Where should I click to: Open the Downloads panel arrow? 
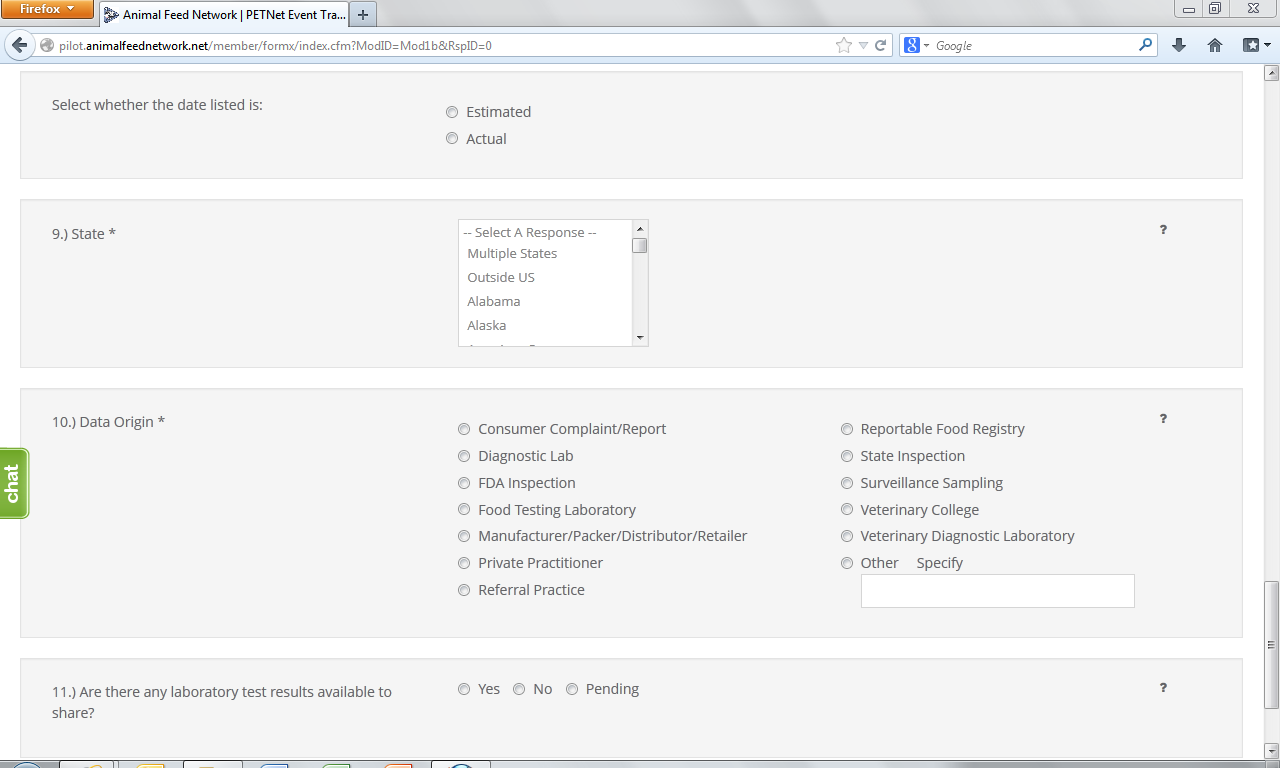[x=1179, y=45]
